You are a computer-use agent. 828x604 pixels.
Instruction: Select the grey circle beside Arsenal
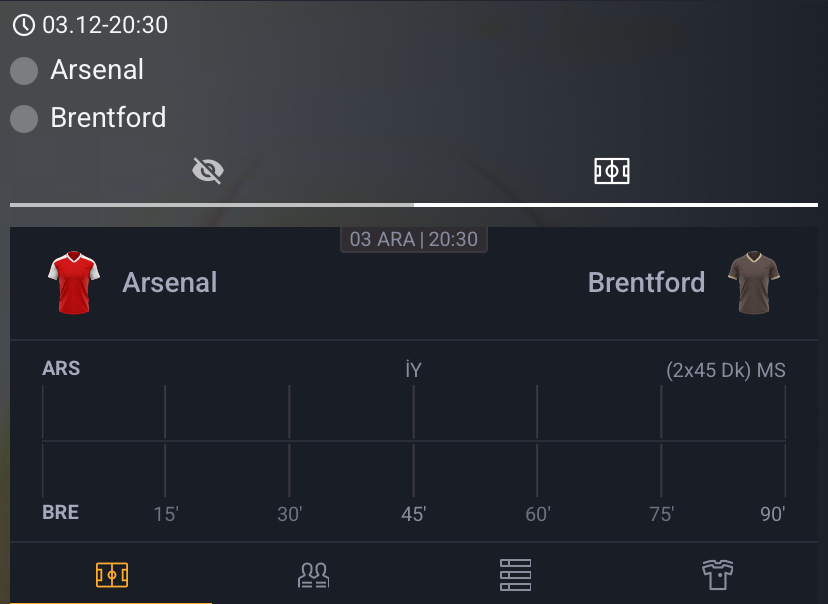pyautogui.click(x=24, y=70)
